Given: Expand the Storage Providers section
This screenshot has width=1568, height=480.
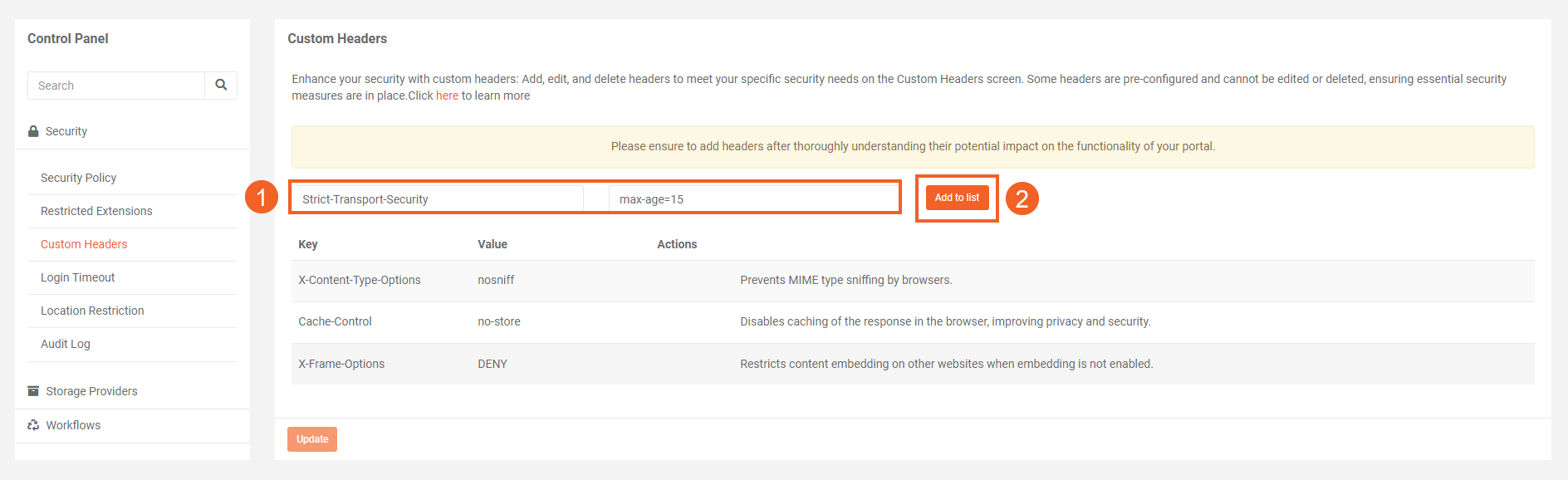Looking at the screenshot, I should [x=91, y=391].
